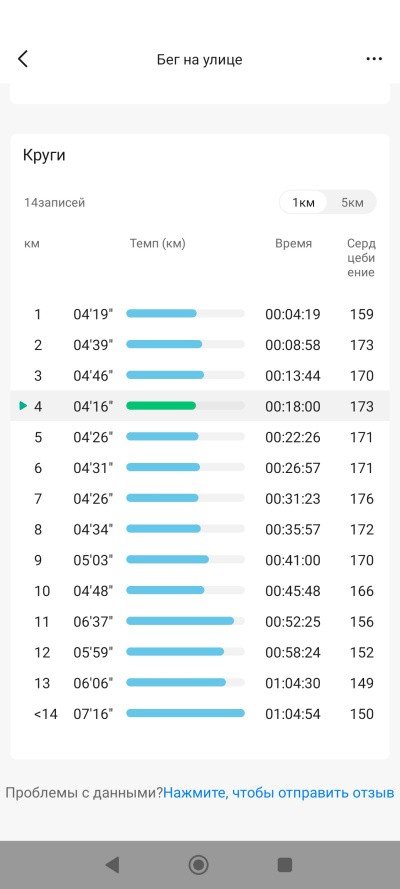
Task: Tap the green marker on lap 4
Action: 23,405
